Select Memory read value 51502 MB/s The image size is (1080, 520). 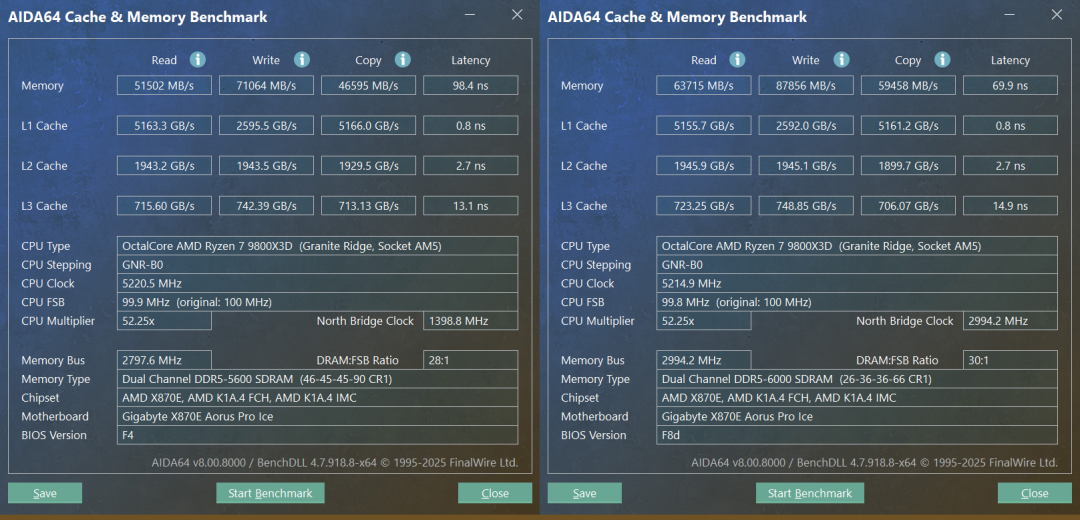pos(164,85)
